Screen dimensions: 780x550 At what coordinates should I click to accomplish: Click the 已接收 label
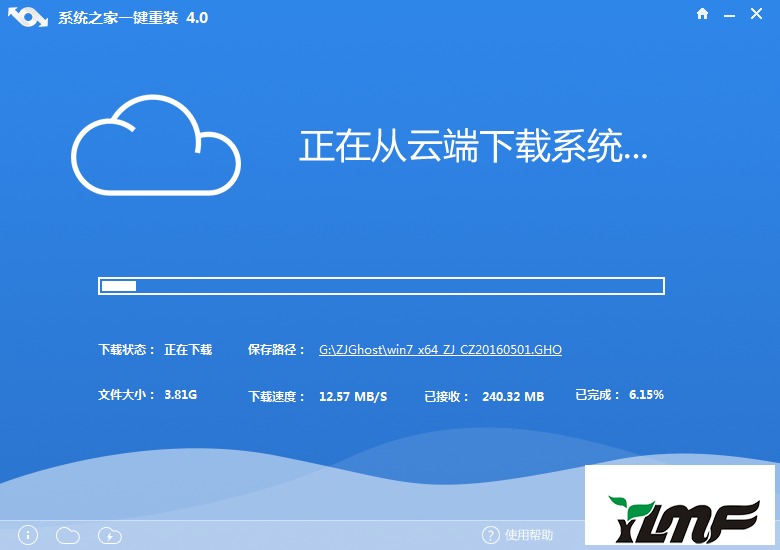tap(446, 397)
